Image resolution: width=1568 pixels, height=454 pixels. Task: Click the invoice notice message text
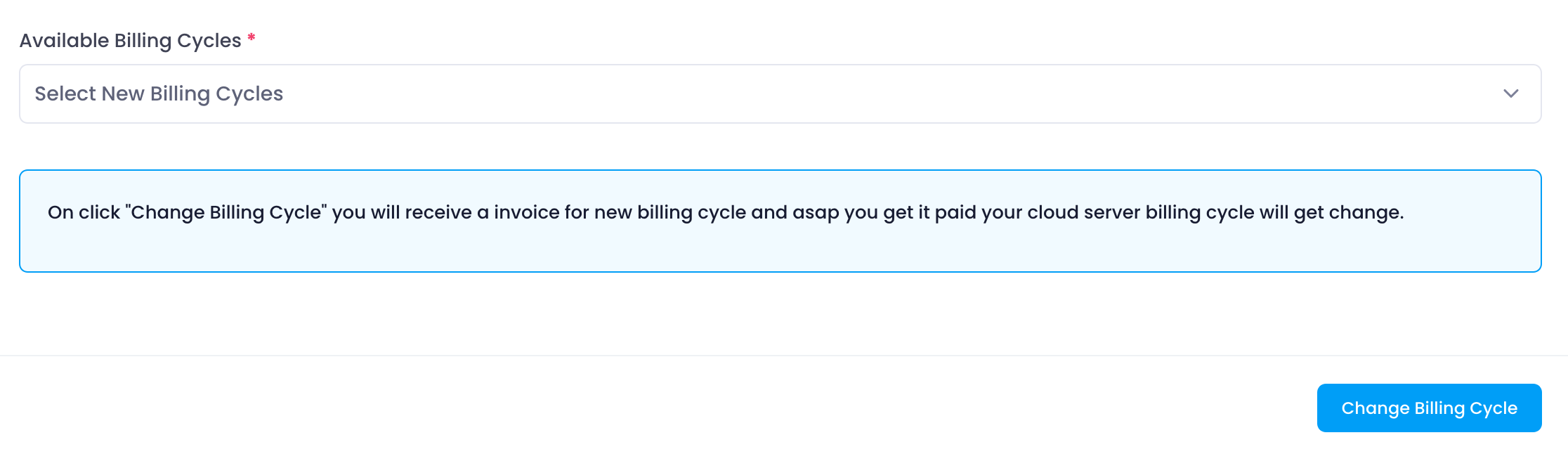[x=726, y=212]
